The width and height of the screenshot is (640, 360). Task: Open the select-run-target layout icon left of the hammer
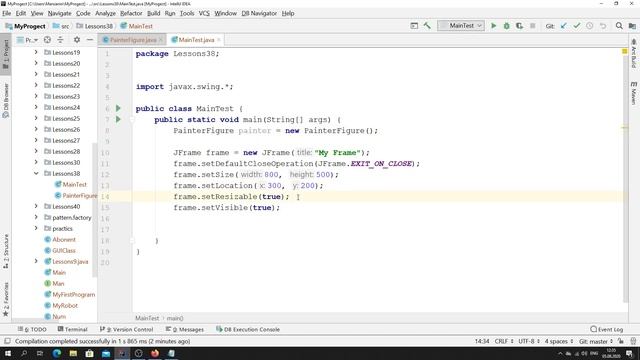tap(414, 26)
